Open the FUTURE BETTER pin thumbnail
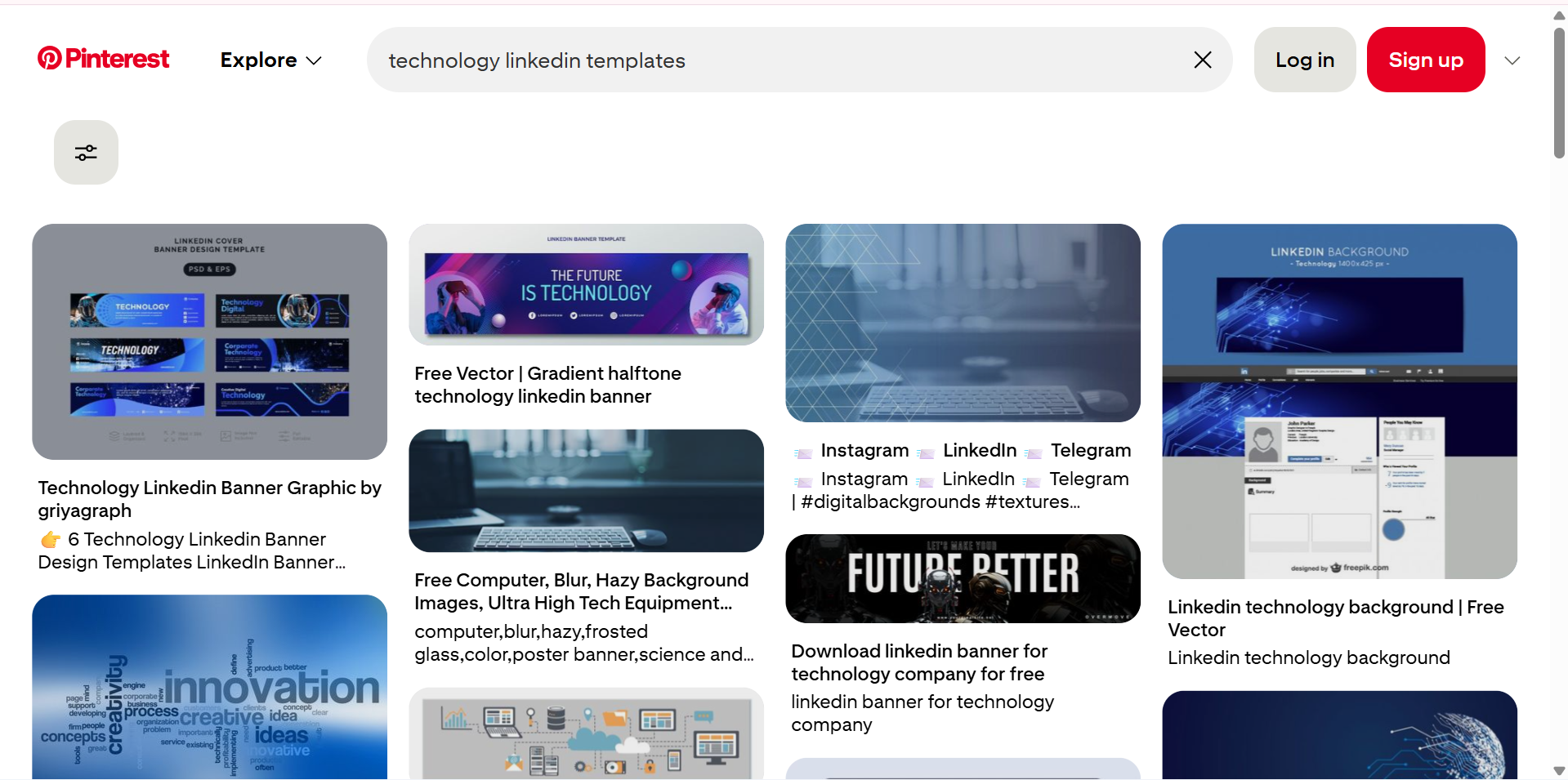The image size is (1568, 780). coord(963,577)
